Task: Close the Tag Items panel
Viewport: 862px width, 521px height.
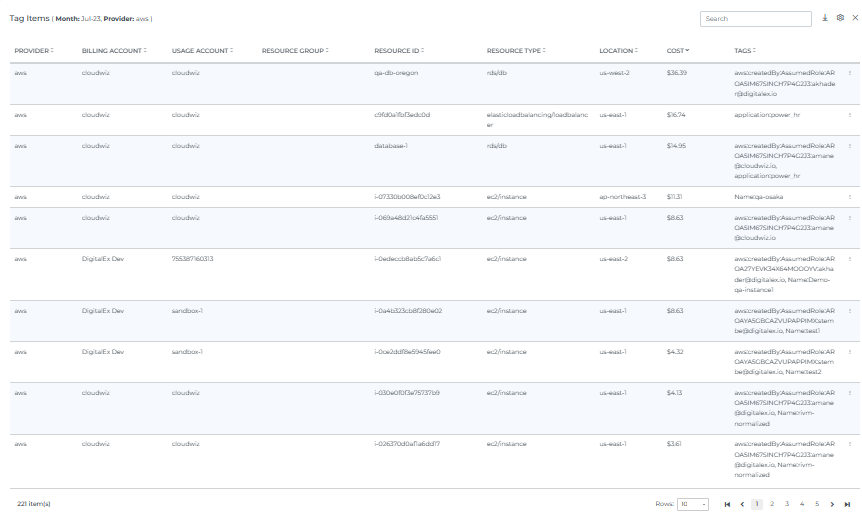Action: (853, 18)
